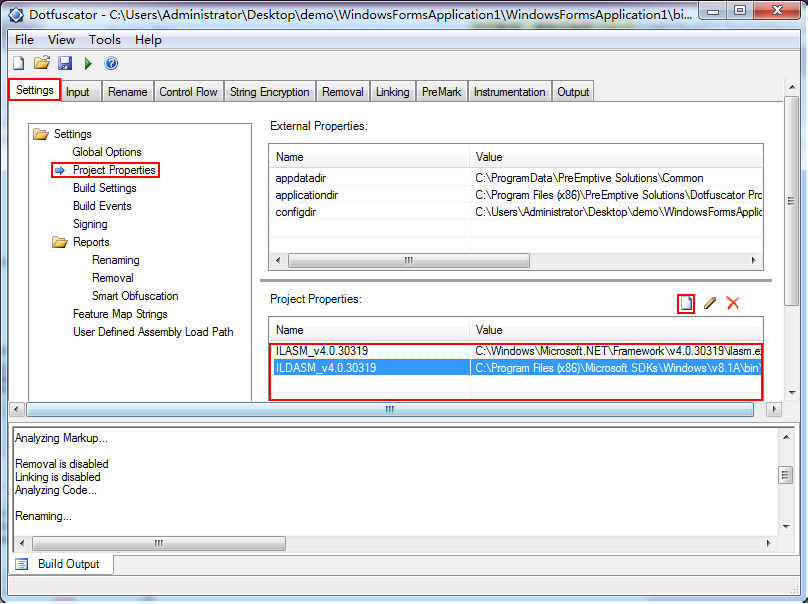
Task: Select Removal under Reports in the tree
Action: pos(113,278)
